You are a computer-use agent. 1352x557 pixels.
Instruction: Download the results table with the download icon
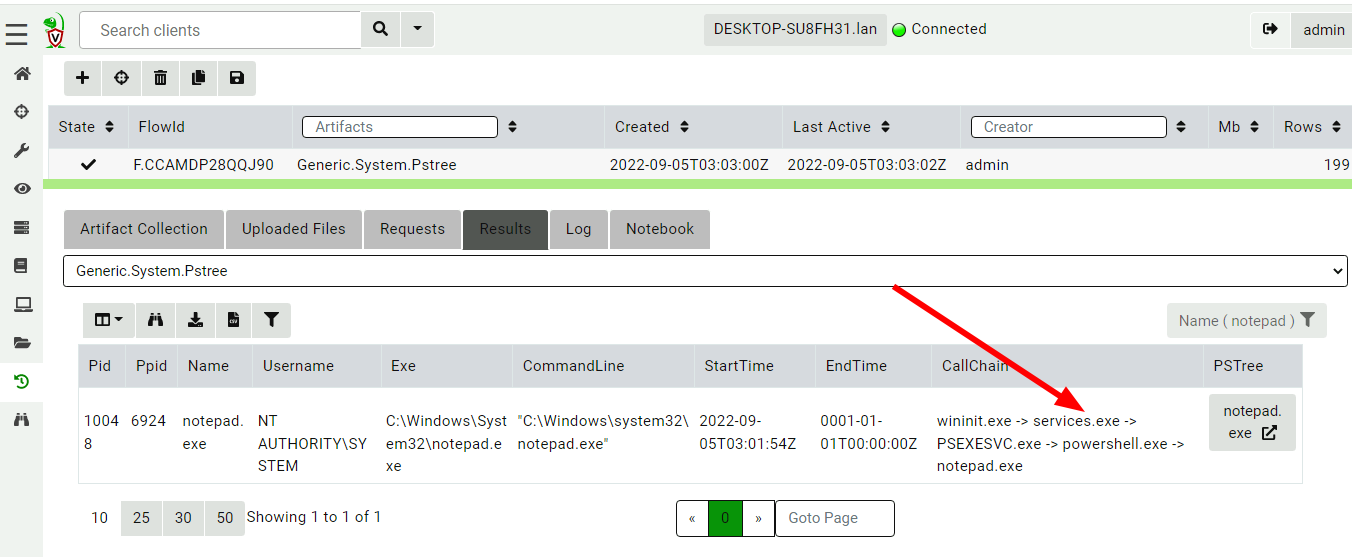coord(195,320)
